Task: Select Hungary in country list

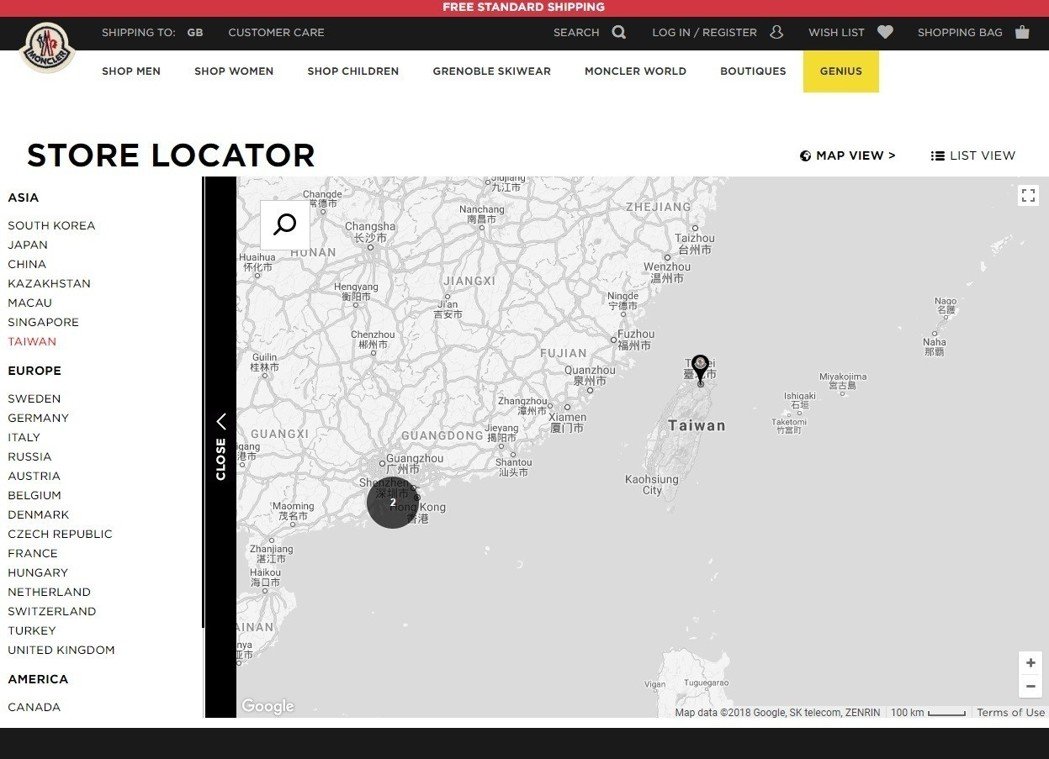Action: (x=38, y=573)
